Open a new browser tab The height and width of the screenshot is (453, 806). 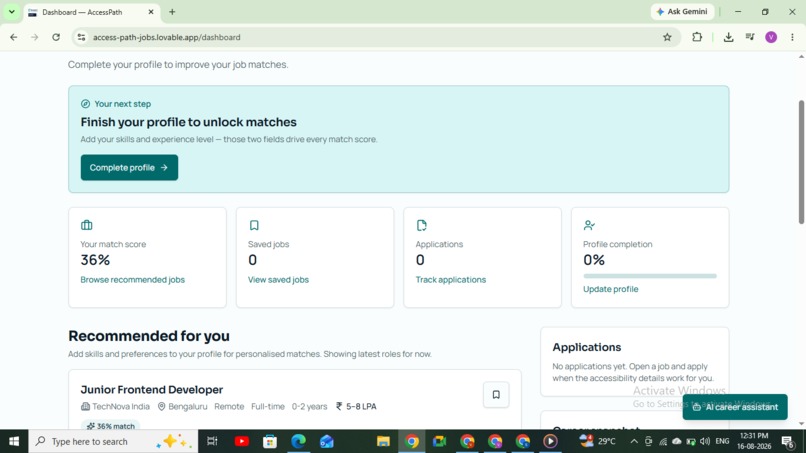172,12
